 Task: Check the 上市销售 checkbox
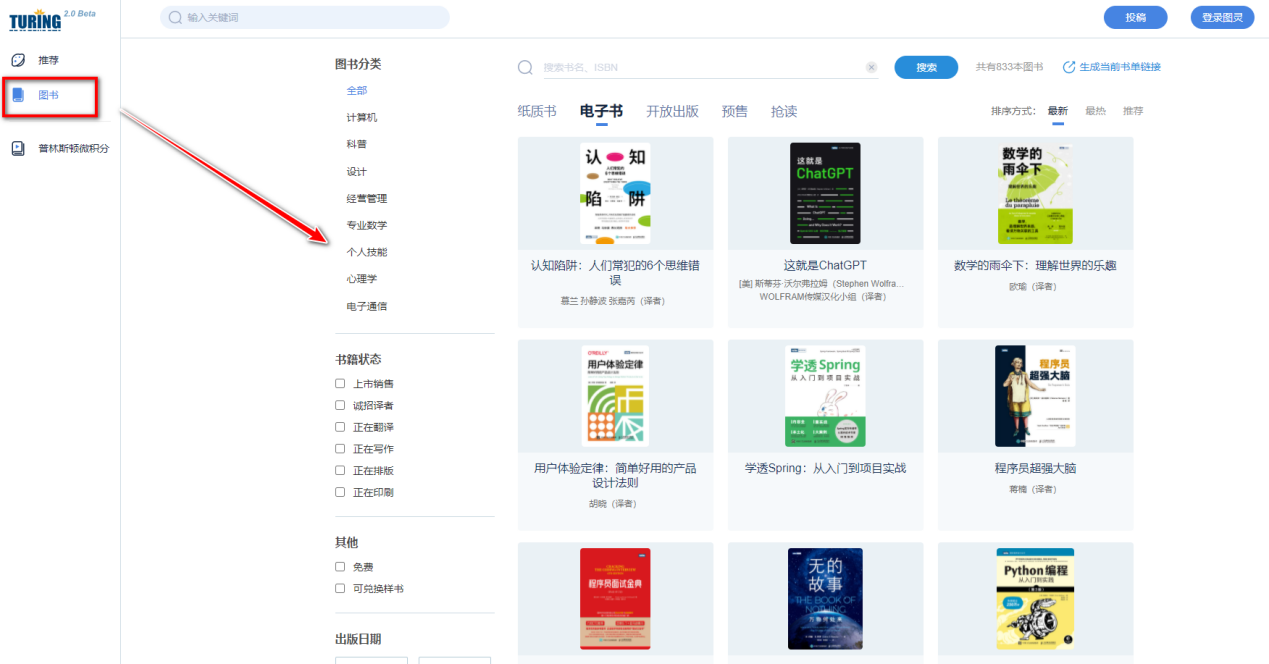point(340,383)
